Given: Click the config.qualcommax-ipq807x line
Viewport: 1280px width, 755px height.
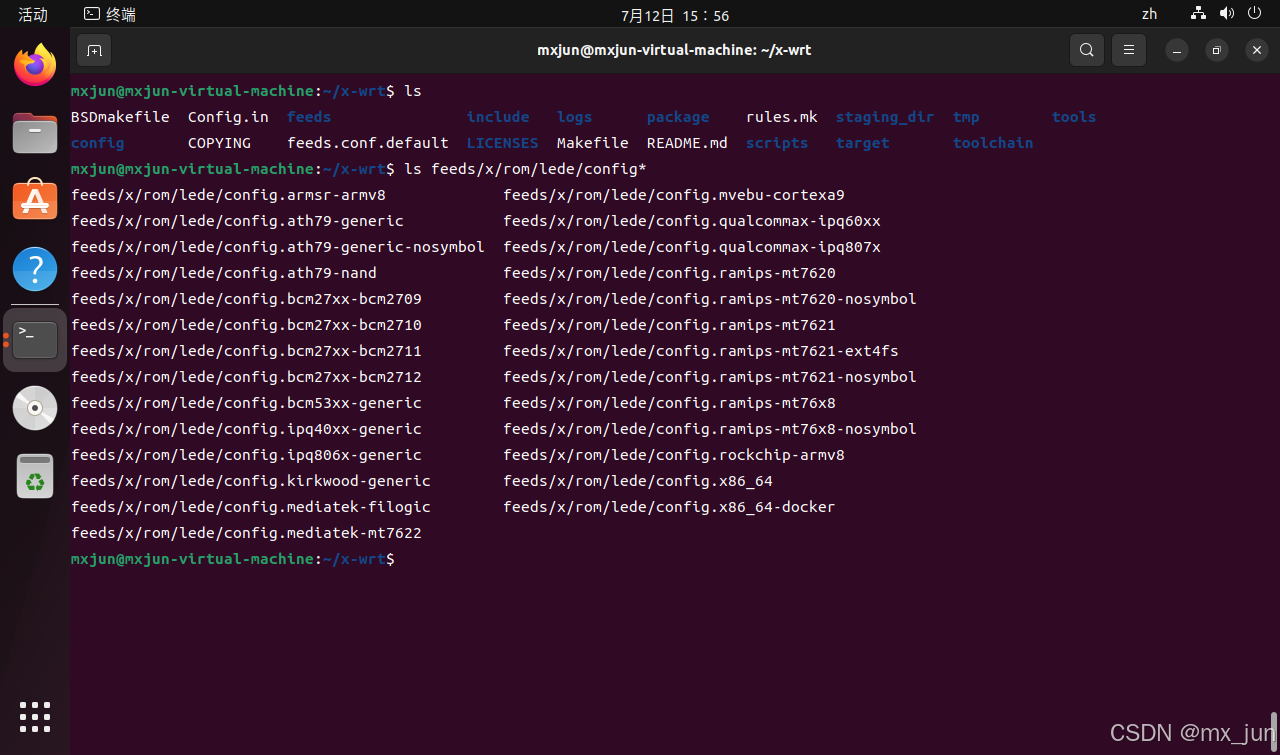Looking at the screenshot, I should click(x=692, y=247).
